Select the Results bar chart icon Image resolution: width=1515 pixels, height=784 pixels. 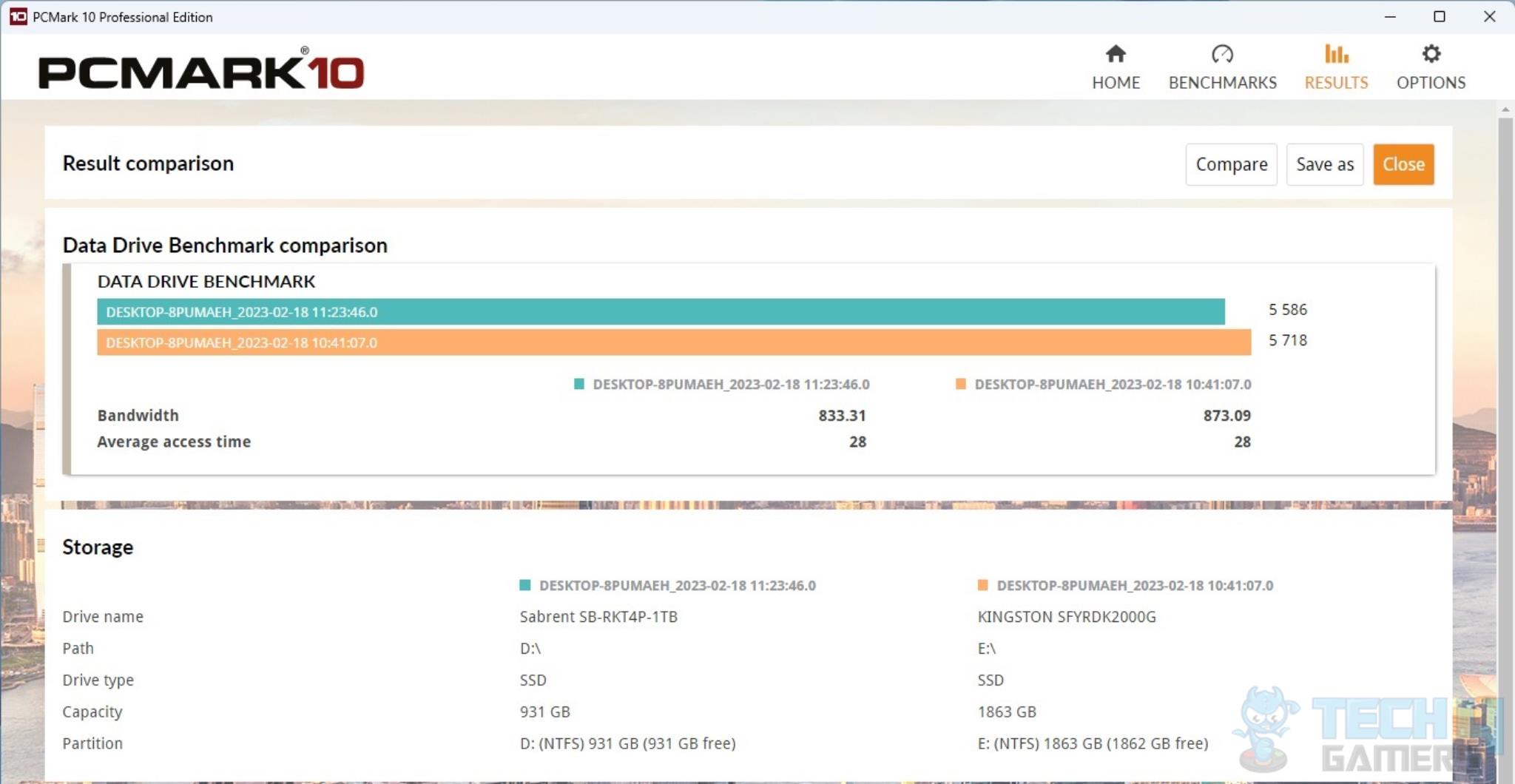click(1336, 54)
